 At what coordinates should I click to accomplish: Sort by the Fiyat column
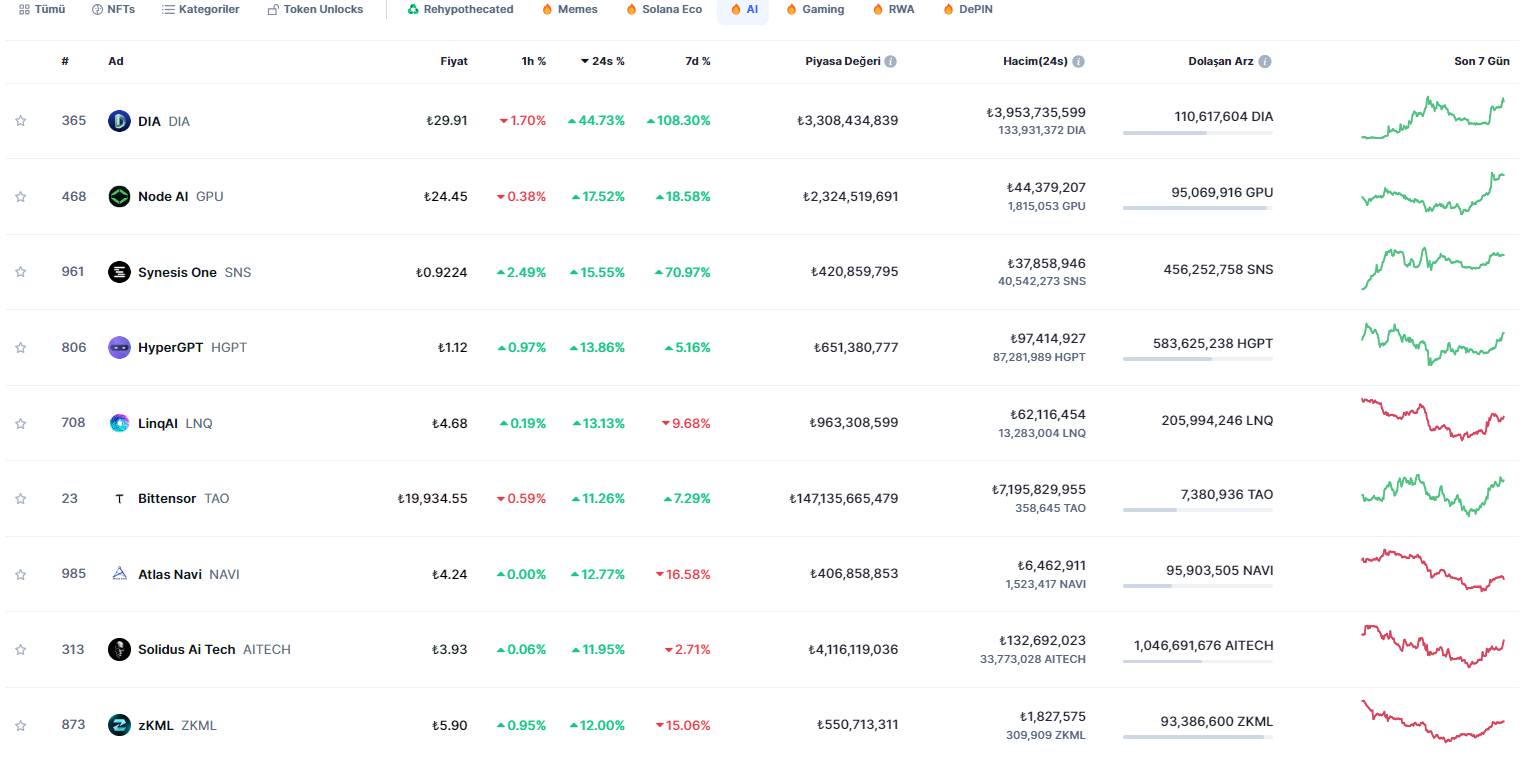coord(454,61)
